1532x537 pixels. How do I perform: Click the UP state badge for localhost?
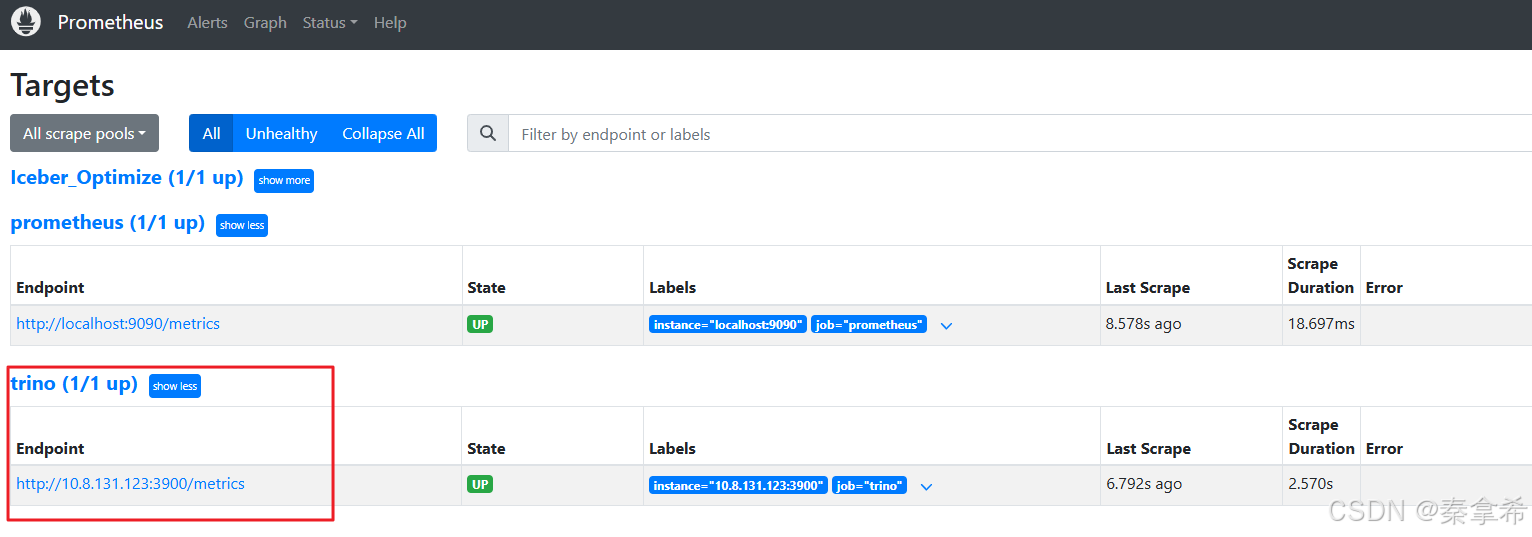480,324
